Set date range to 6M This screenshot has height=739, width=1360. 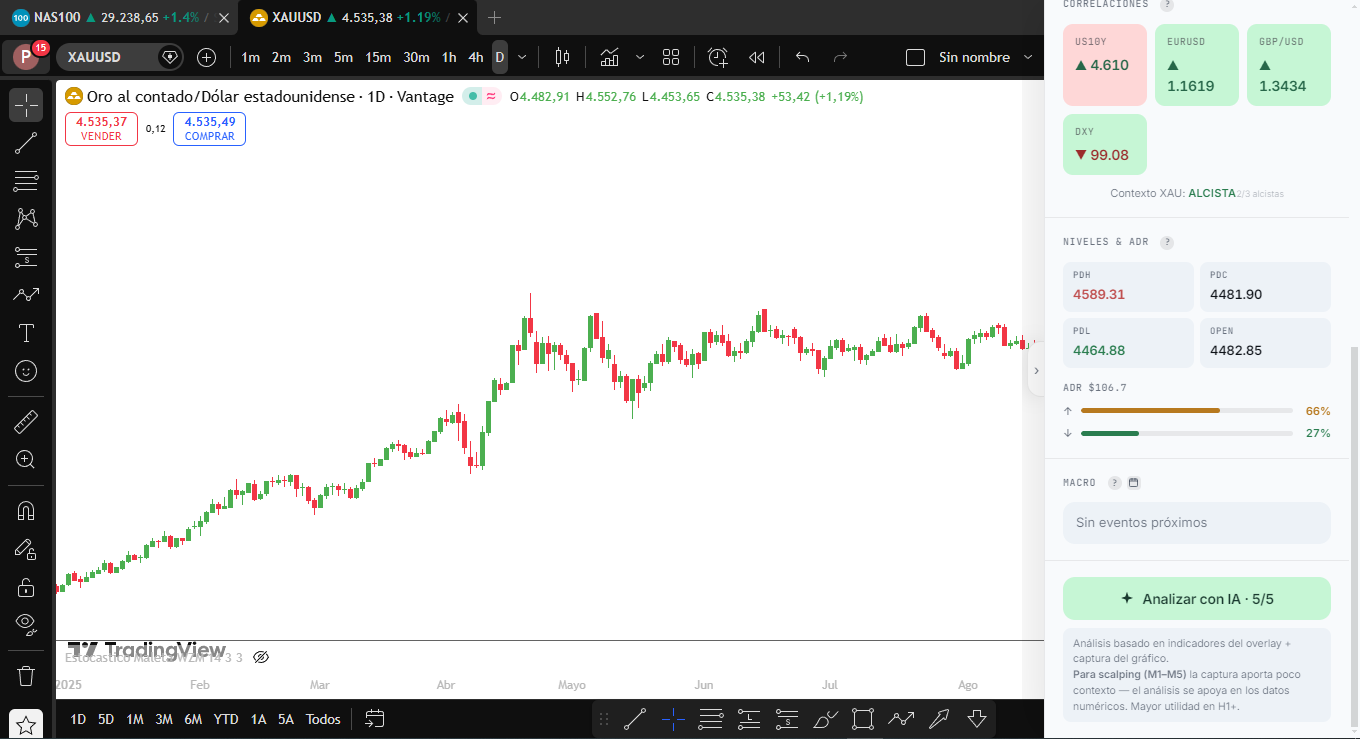193,719
